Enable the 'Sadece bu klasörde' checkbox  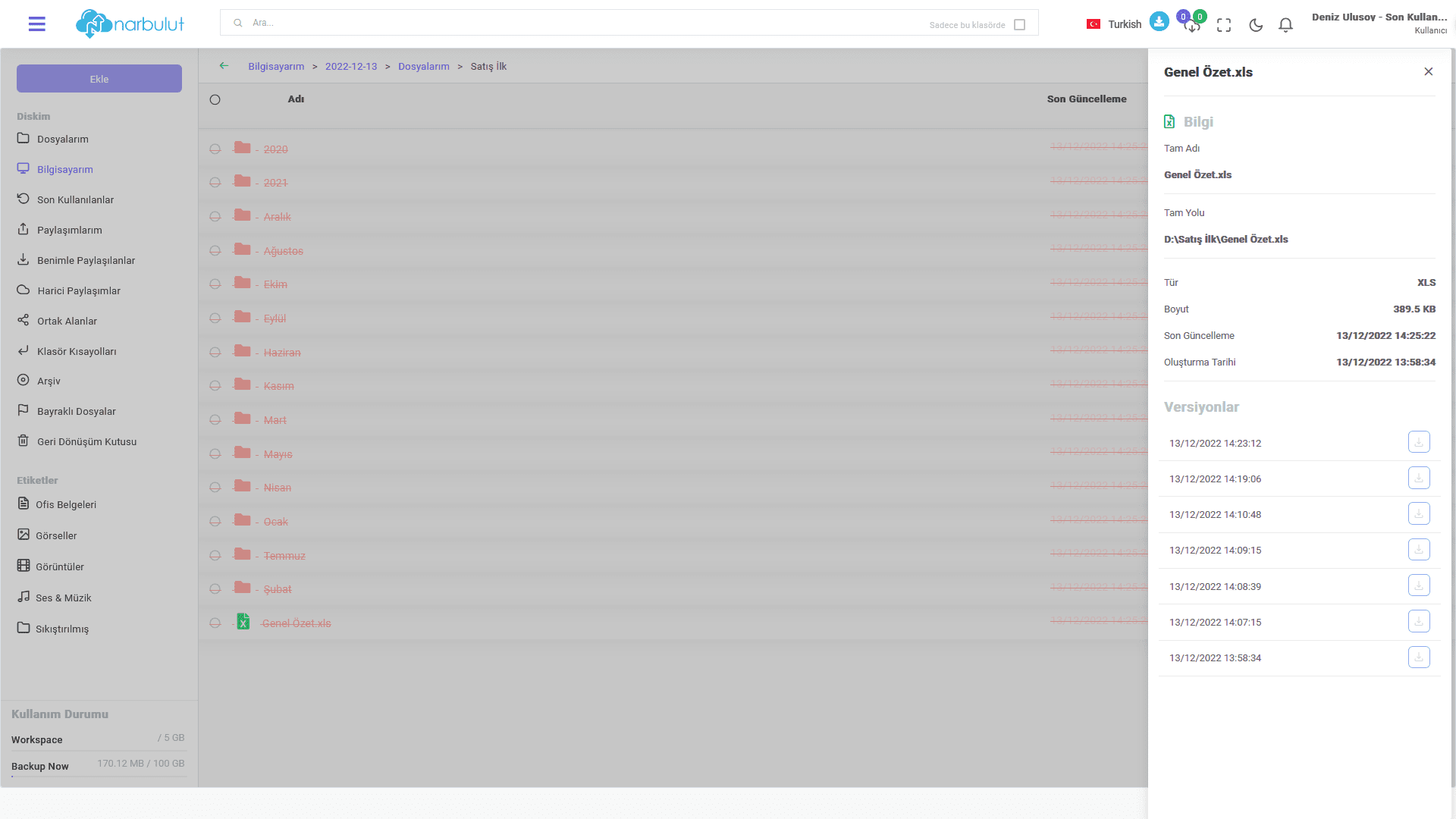[1019, 25]
